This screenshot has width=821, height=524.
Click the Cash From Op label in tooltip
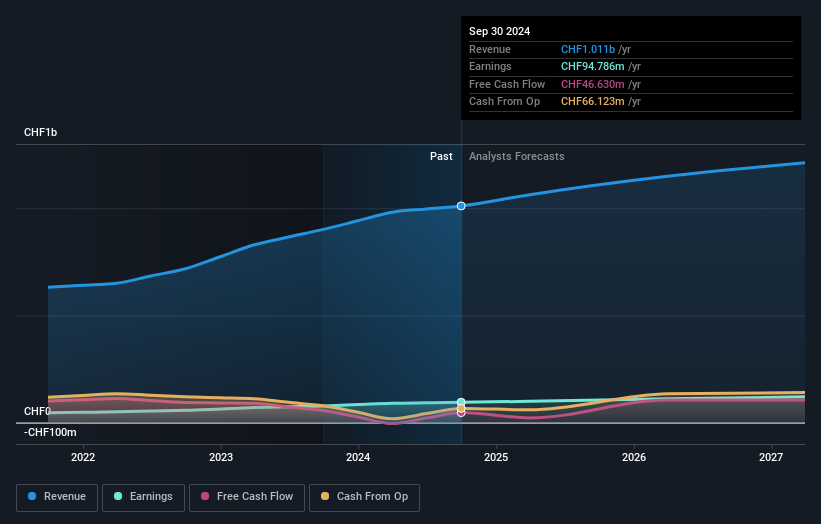click(504, 102)
